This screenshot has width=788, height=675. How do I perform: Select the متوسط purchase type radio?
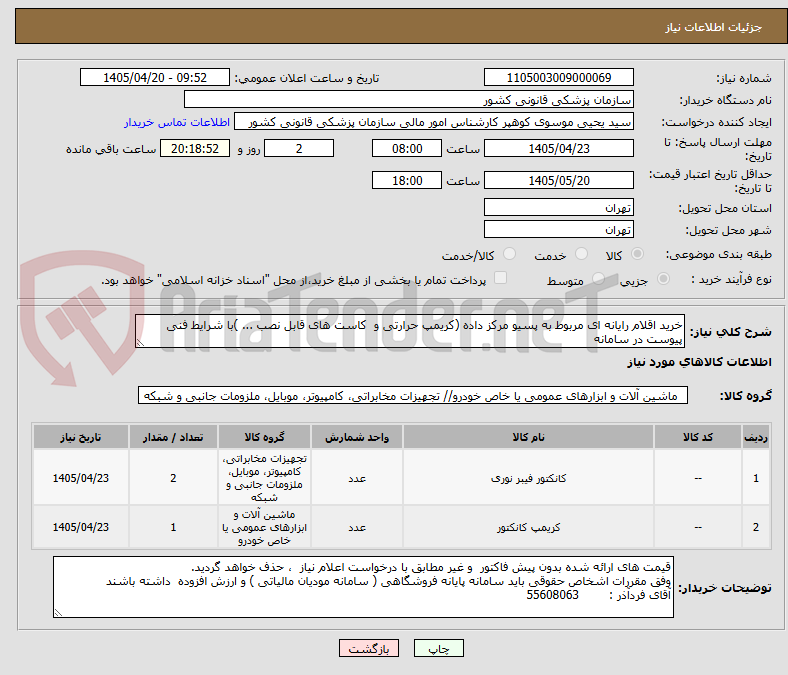[x=598, y=278]
